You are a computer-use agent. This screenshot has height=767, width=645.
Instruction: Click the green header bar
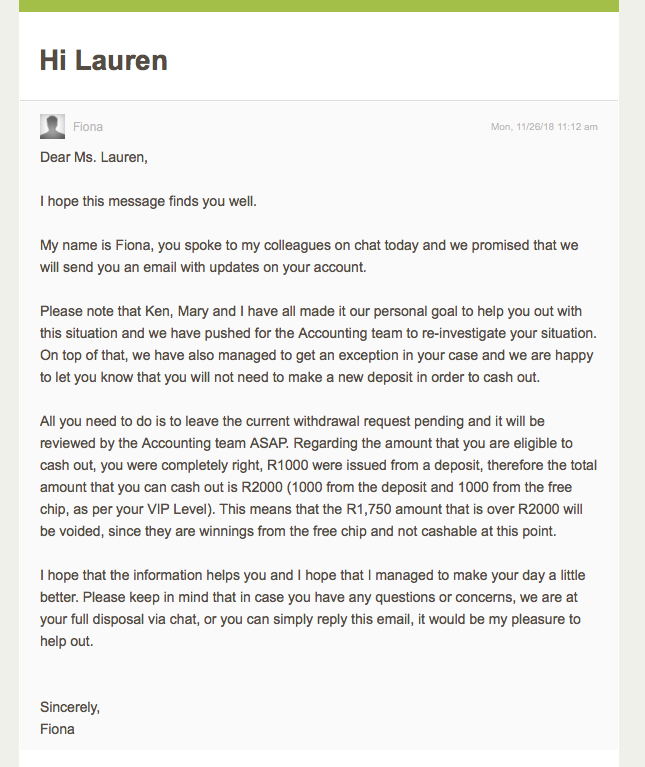pos(319,6)
